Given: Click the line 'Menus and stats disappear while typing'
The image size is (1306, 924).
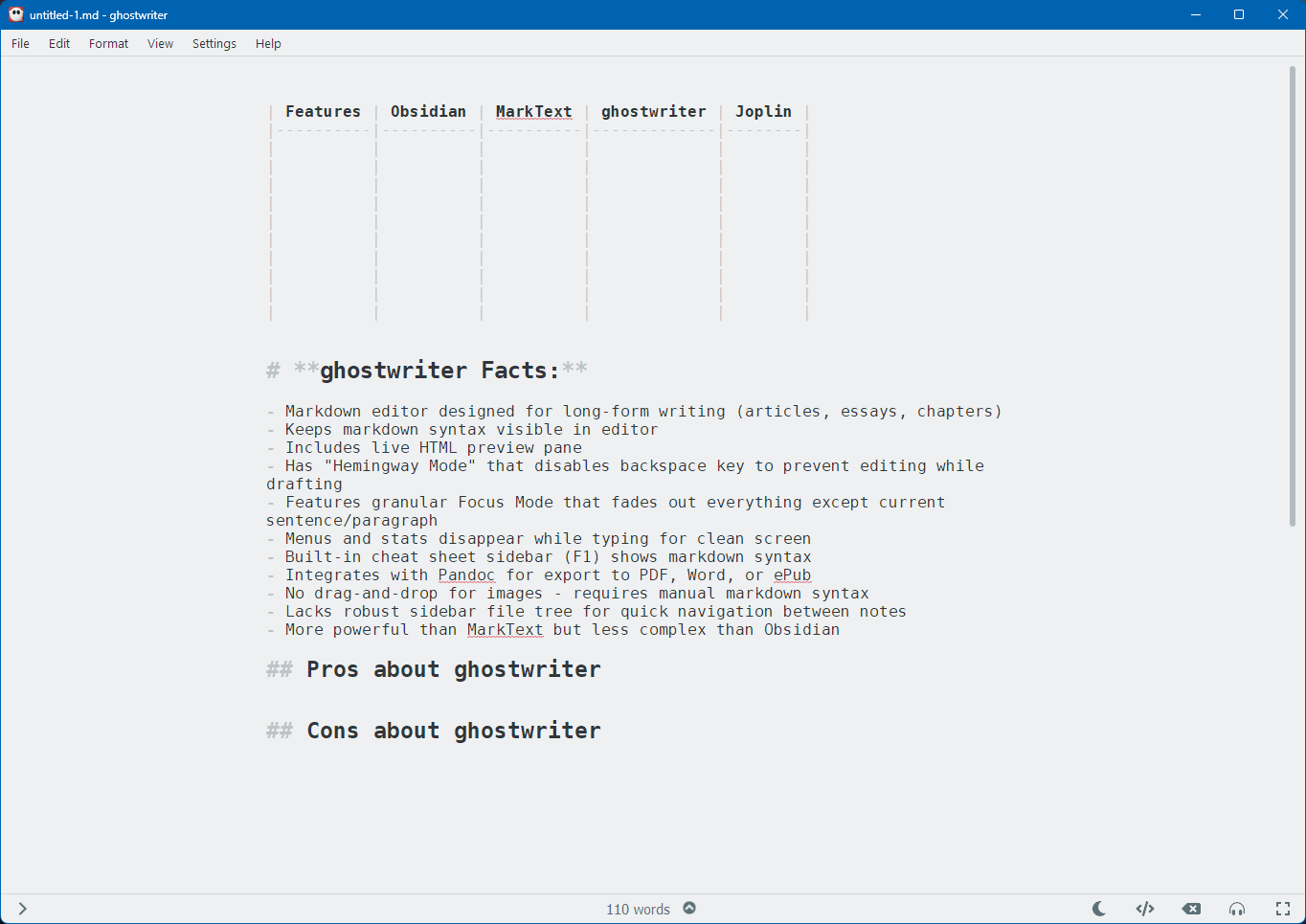Looking at the screenshot, I should [x=548, y=539].
